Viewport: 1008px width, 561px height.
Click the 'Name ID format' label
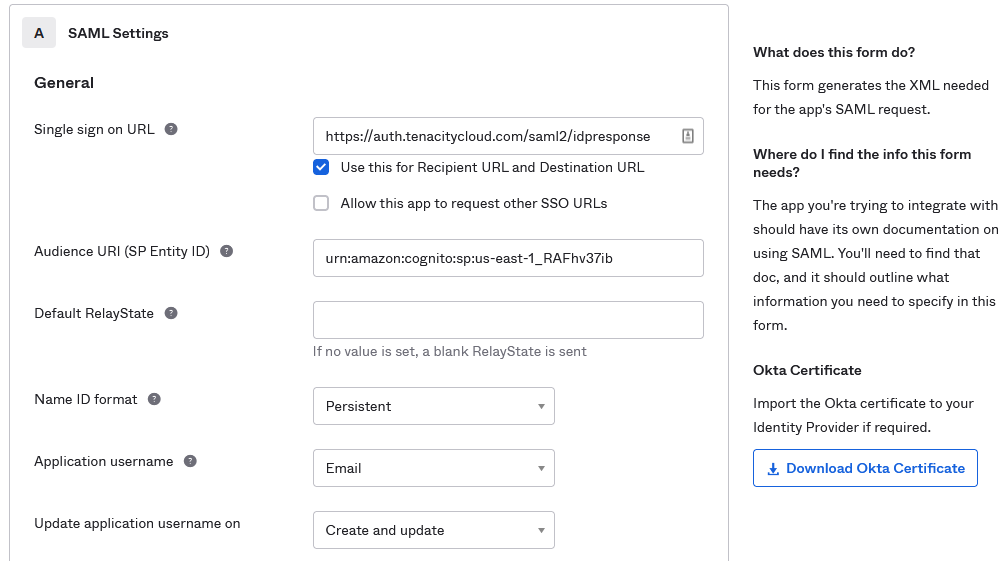pyautogui.click(x=86, y=399)
